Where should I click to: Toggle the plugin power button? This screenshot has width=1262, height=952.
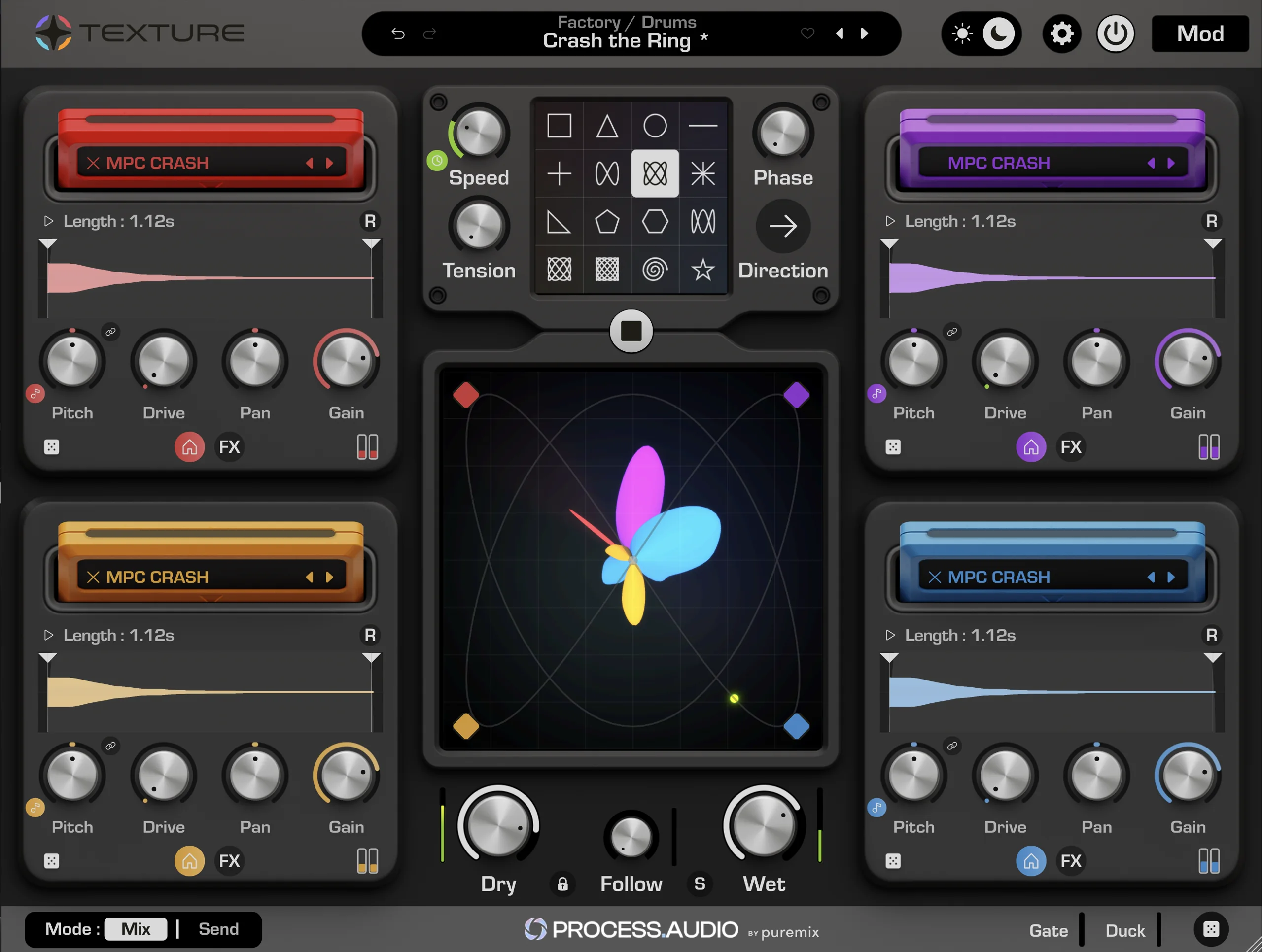(x=1116, y=34)
